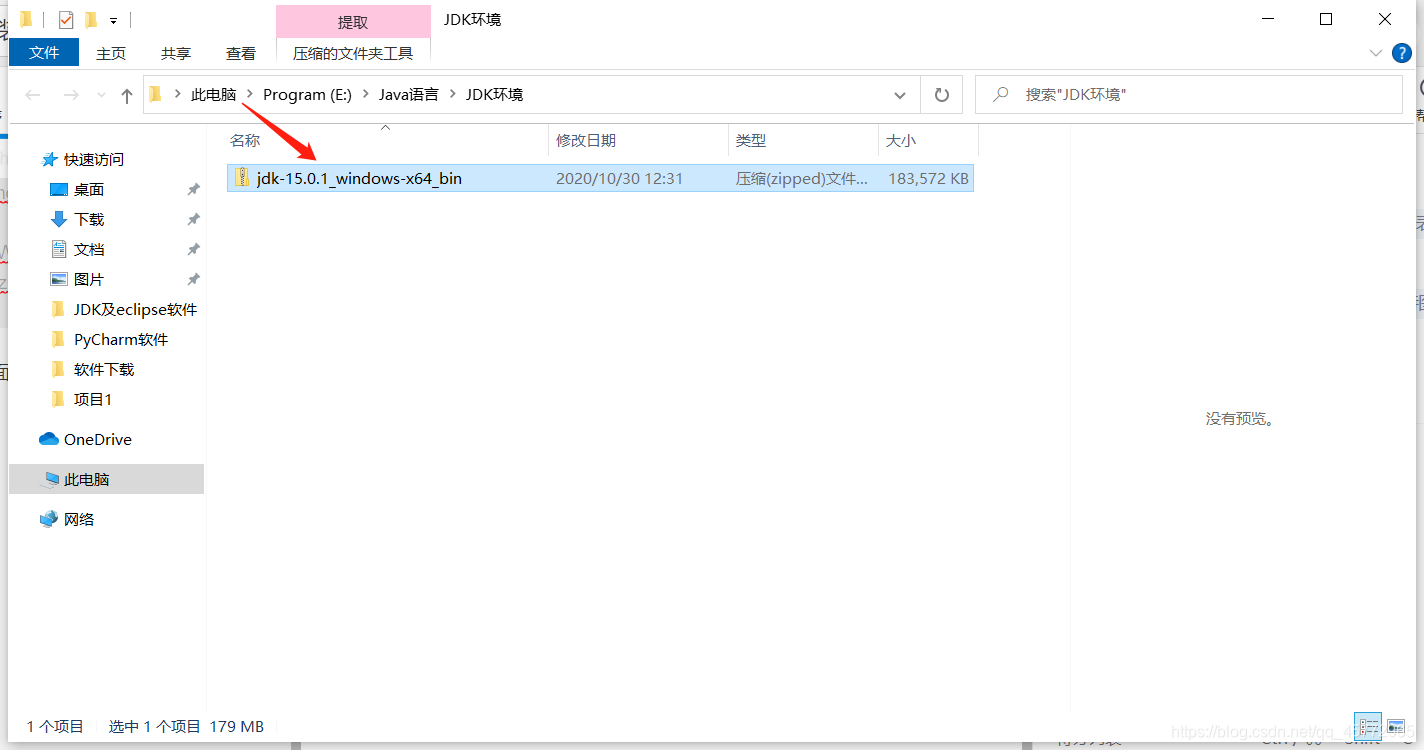Open the 压缩的文件夹工具 tab

click(353, 53)
